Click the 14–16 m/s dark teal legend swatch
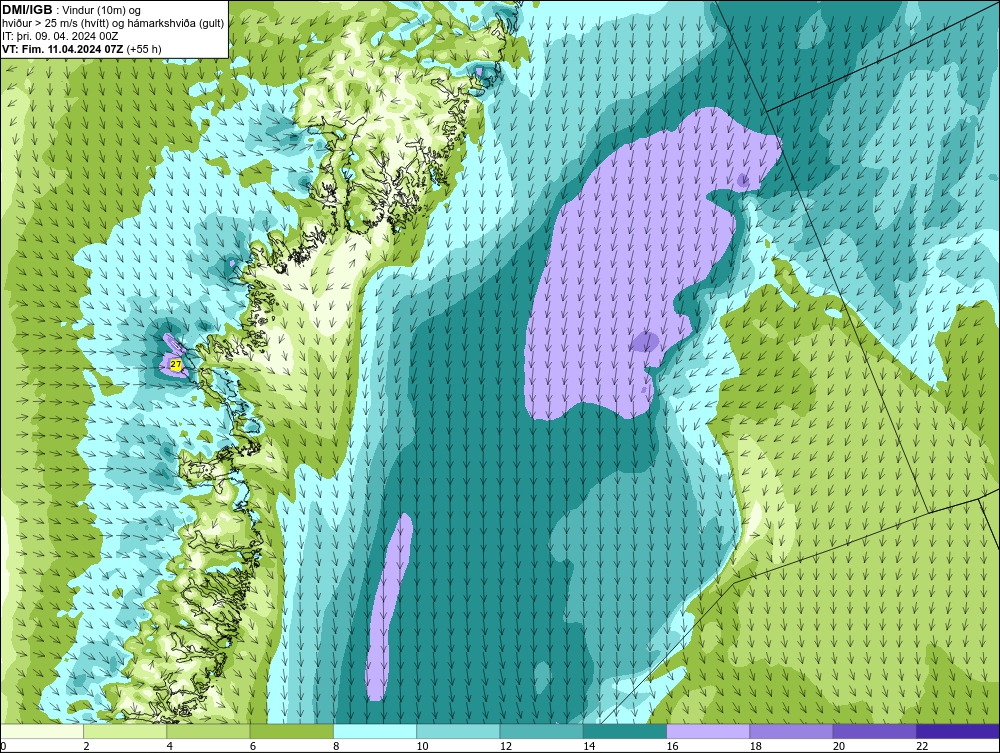 [624, 731]
